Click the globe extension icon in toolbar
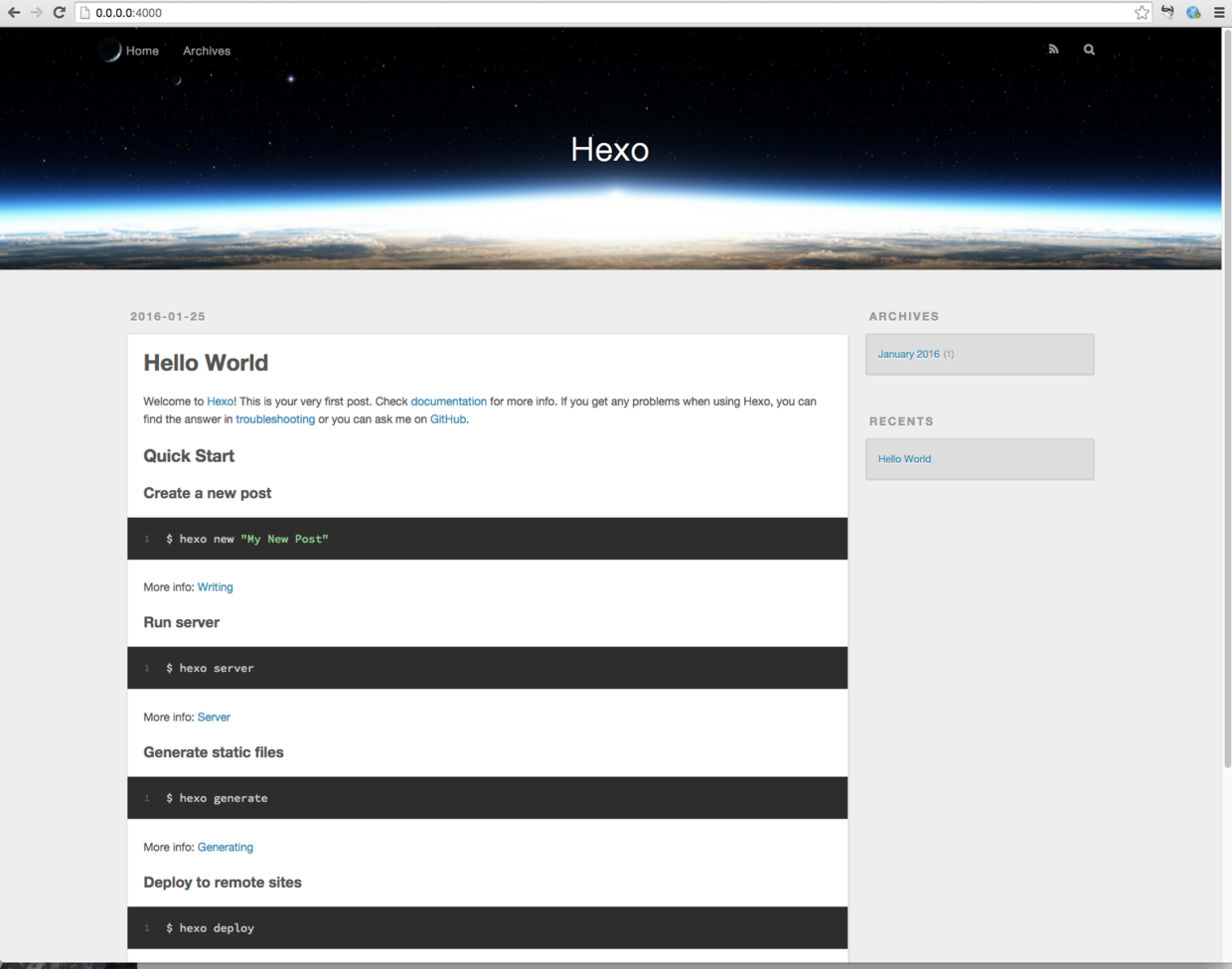 click(1193, 13)
